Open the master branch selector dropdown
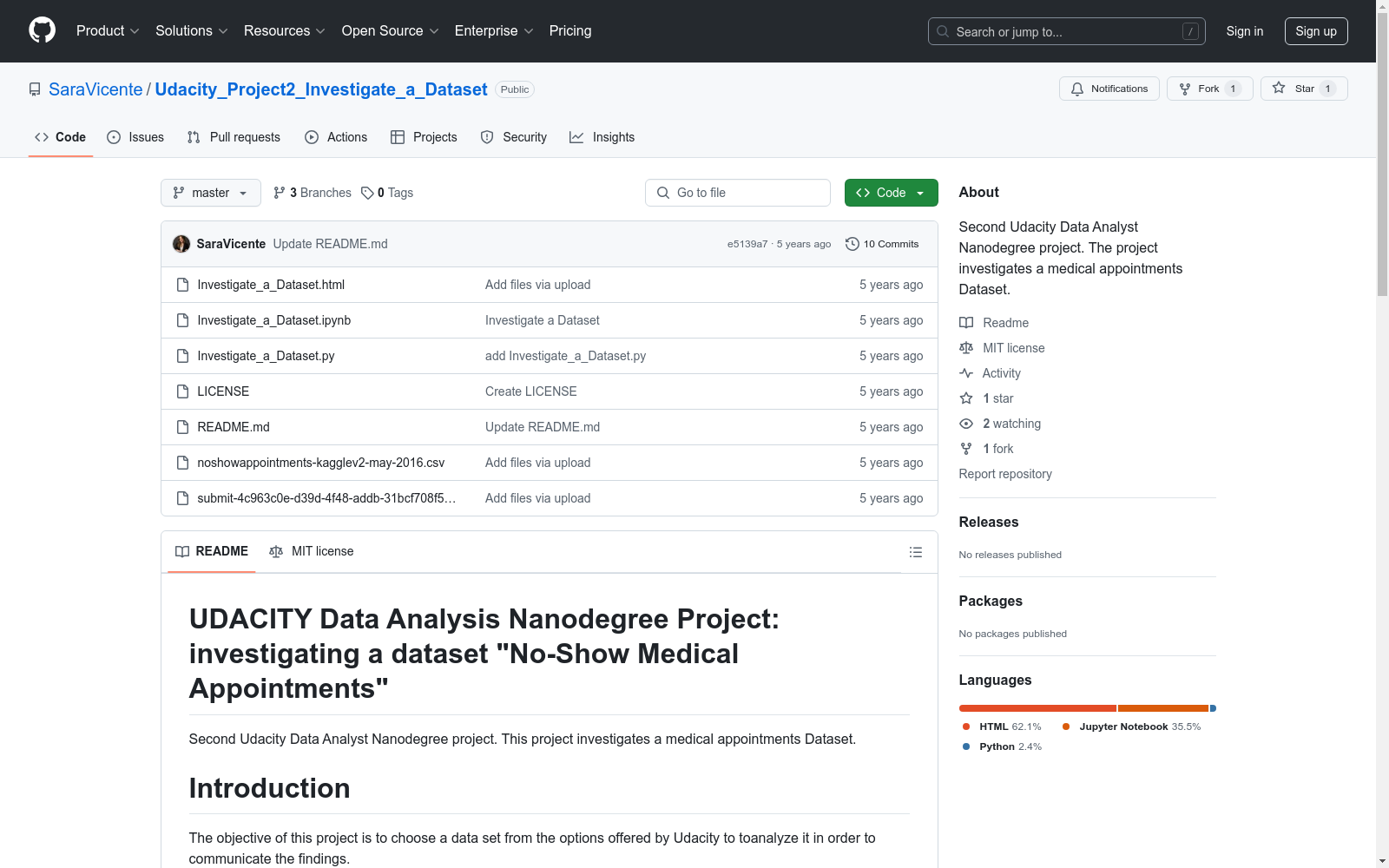Screen dimensions: 1389x868 click(211, 193)
